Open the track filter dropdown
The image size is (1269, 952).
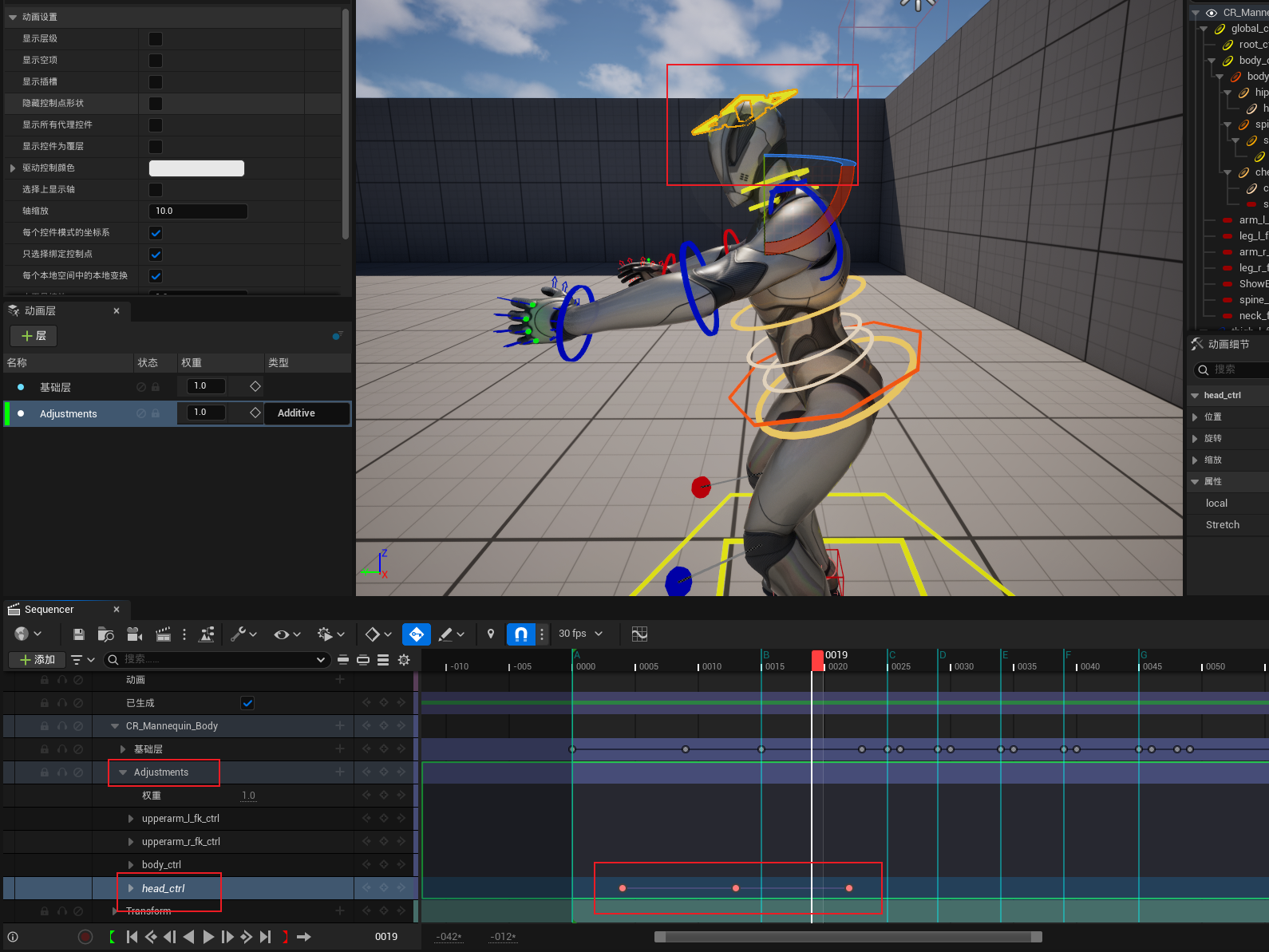pyautogui.click(x=82, y=660)
